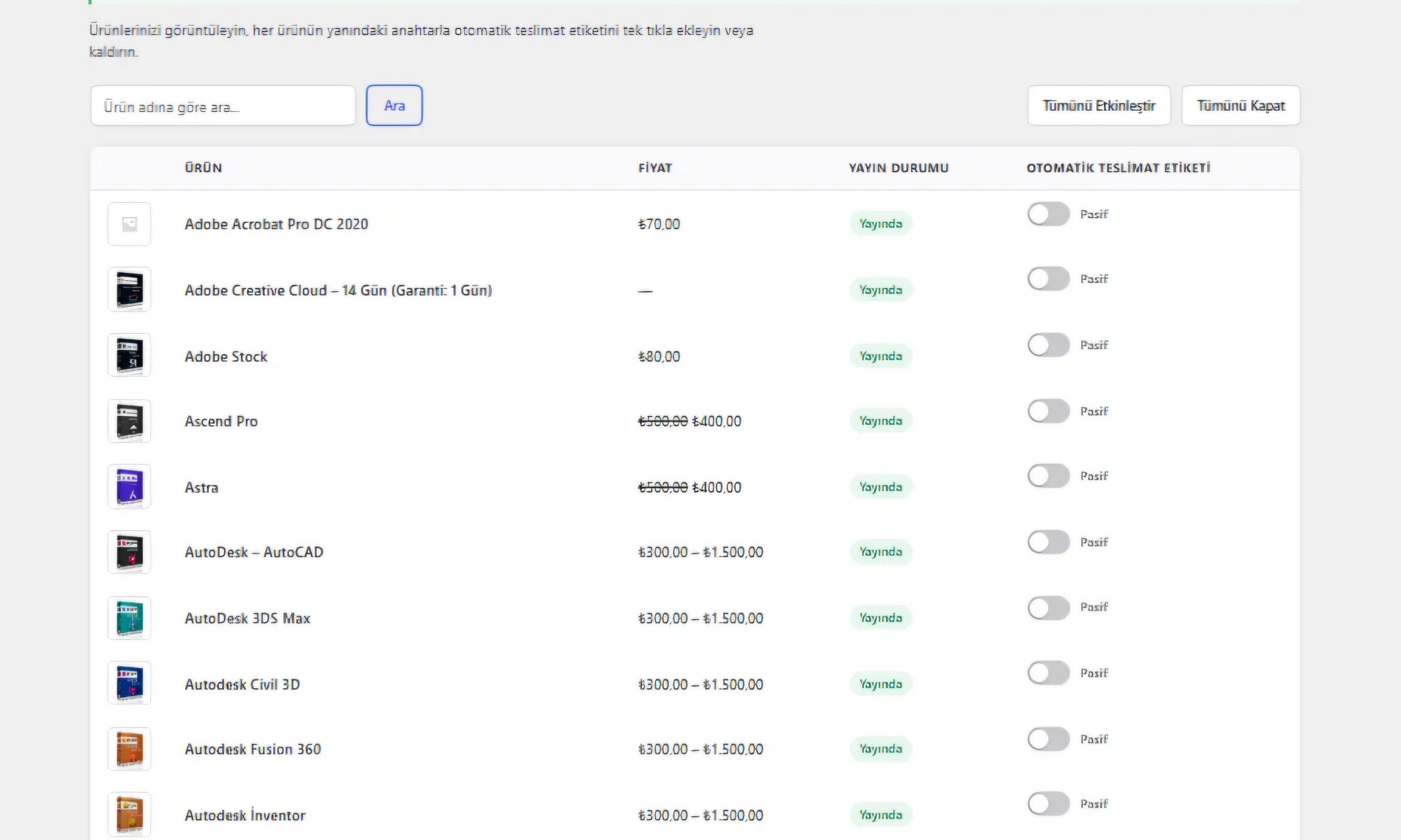Switch on Autodesk Civil 3D delivery toggle
1401x840 pixels.
point(1048,672)
